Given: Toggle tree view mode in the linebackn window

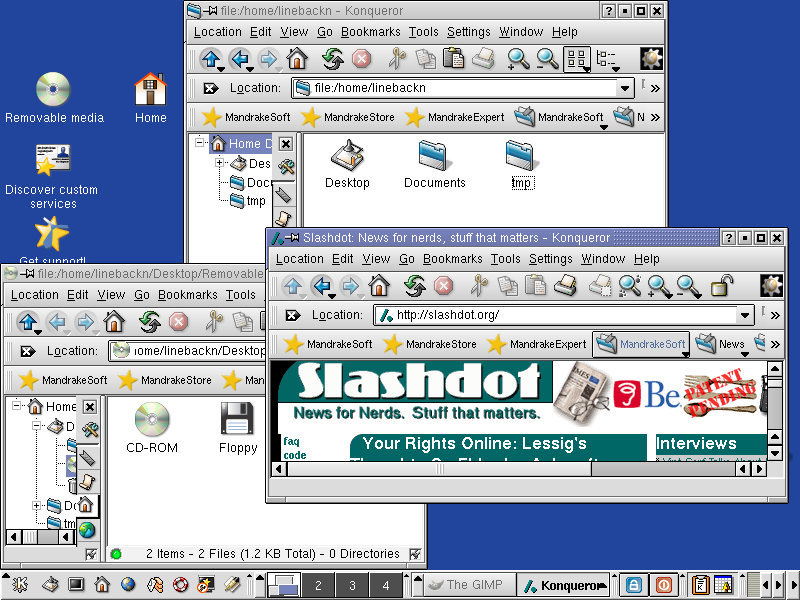Looking at the screenshot, I should [607, 59].
